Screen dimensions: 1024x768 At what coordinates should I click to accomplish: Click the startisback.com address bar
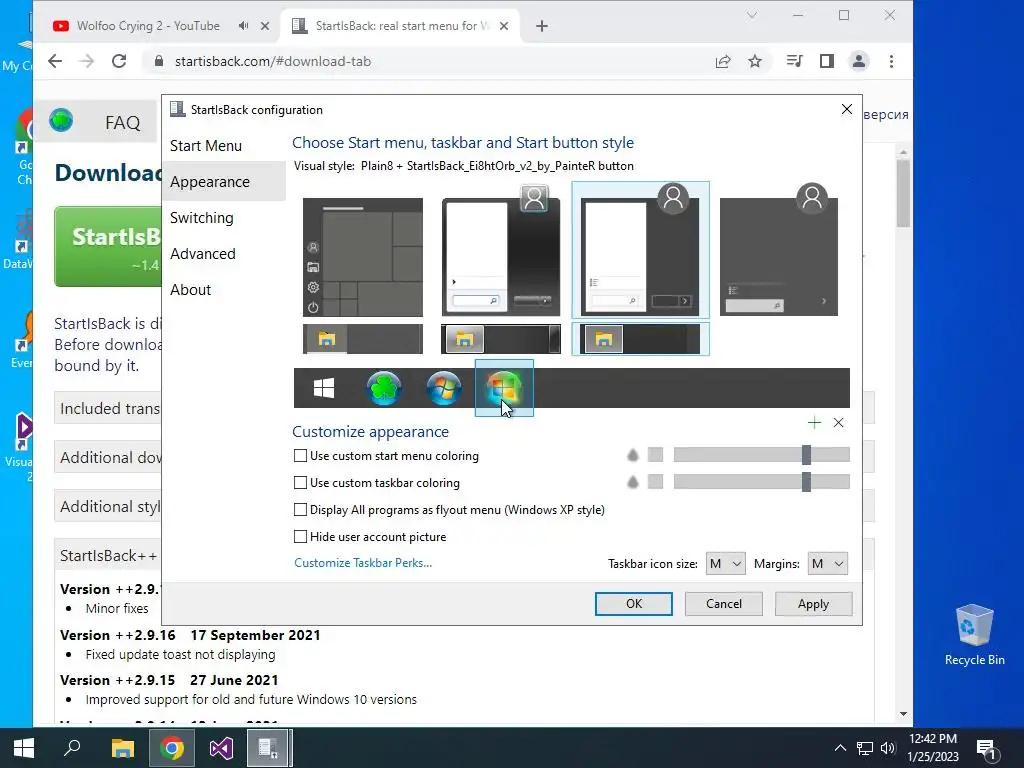click(x=431, y=61)
